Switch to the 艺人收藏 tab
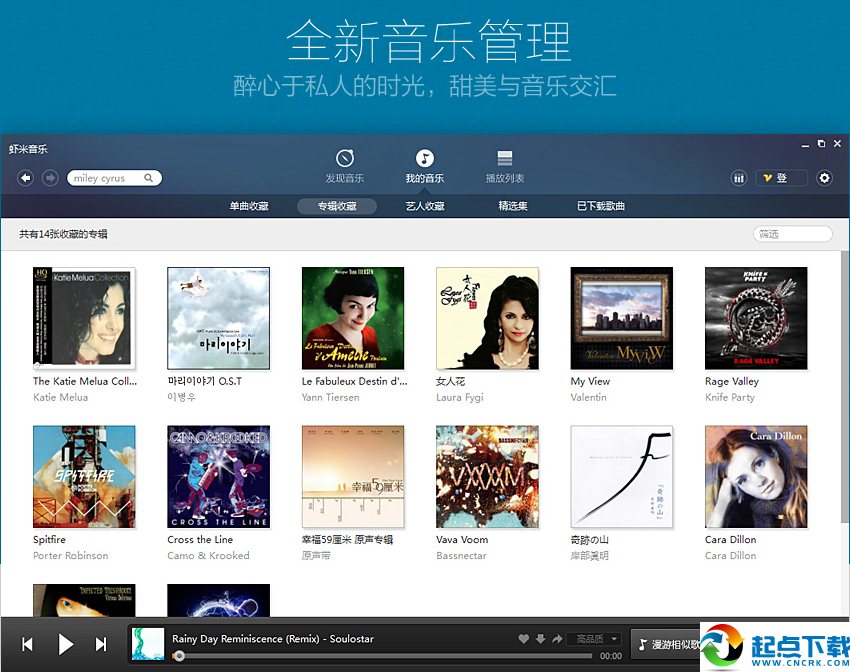The height and width of the screenshot is (672, 850). tap(425, 206)
